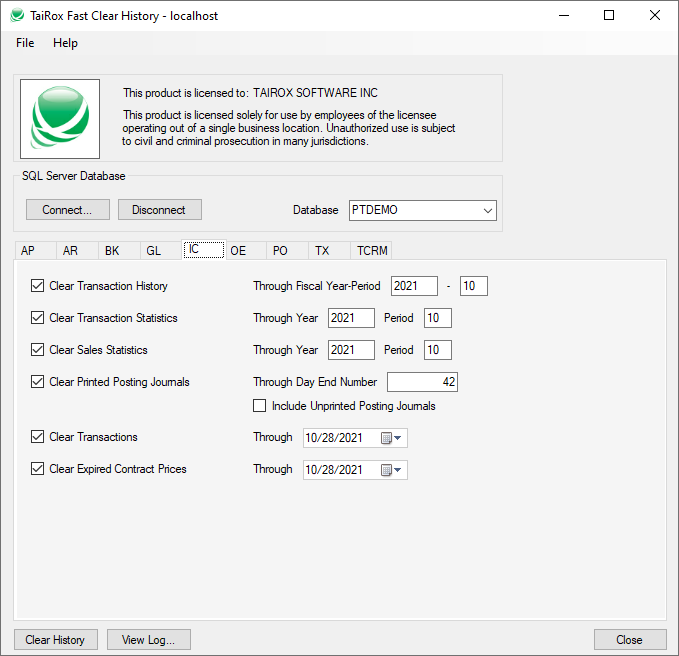679x656 pixels.
Task: Toggle the Clear Transactions checkbox
Action: [x=37, y=437]
